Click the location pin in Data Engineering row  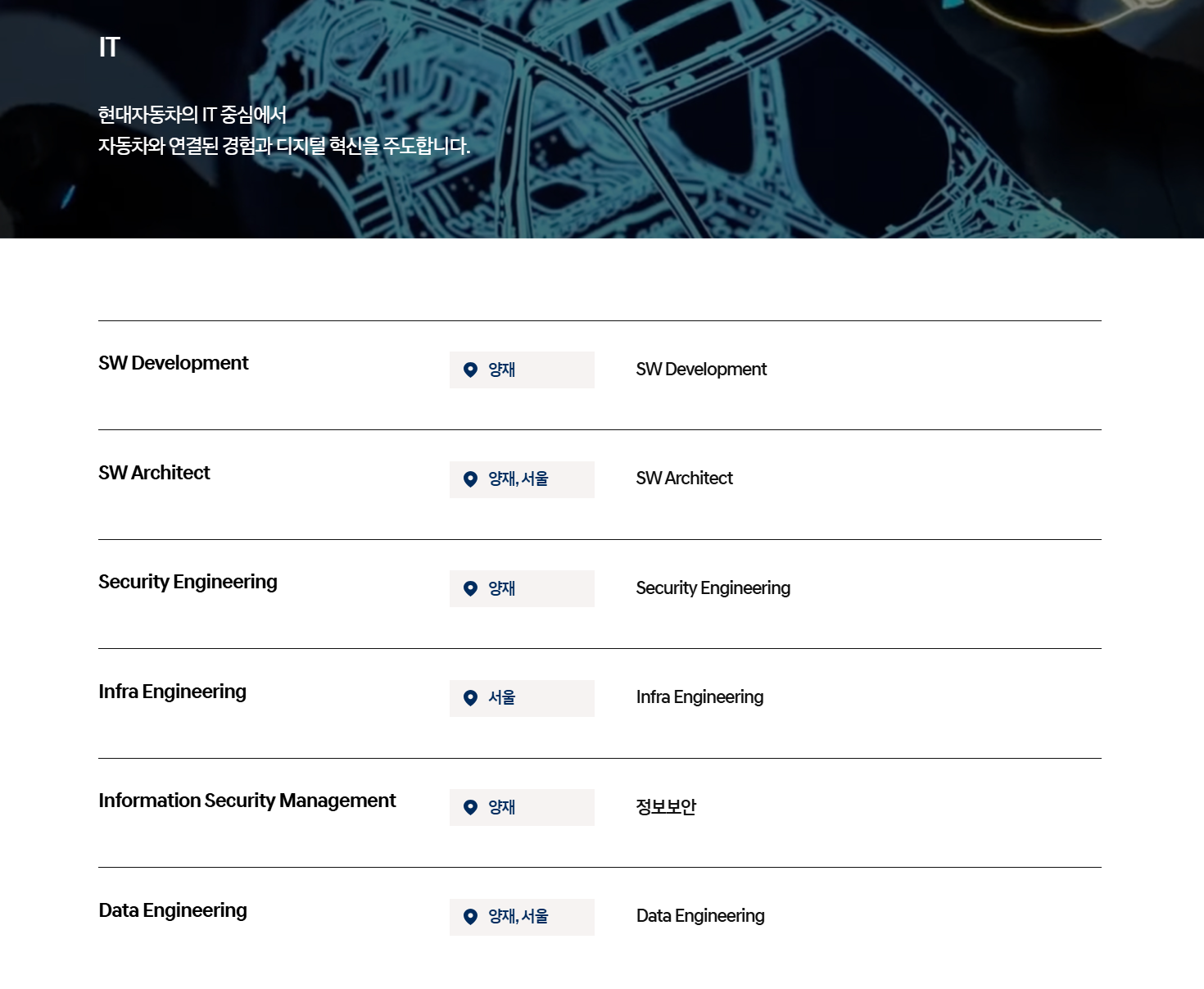pyautogui.click(x=470, y=917)
